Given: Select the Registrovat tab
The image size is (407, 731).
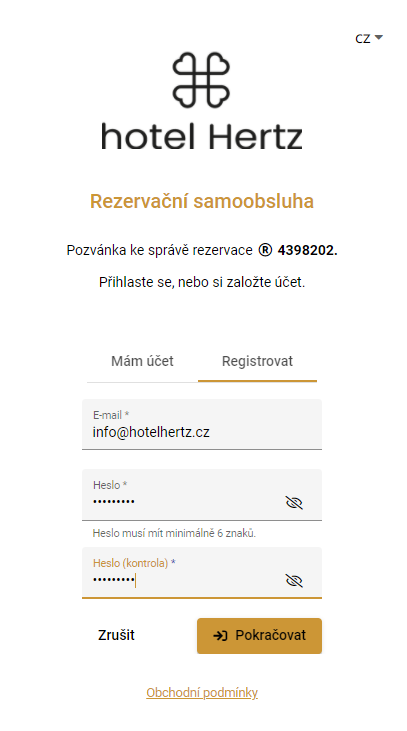Looking at the screenshot, I should tap(257, 361).
